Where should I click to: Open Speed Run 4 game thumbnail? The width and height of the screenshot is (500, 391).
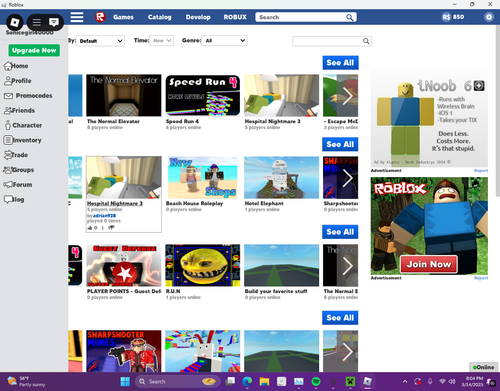[x=203, y=95]
